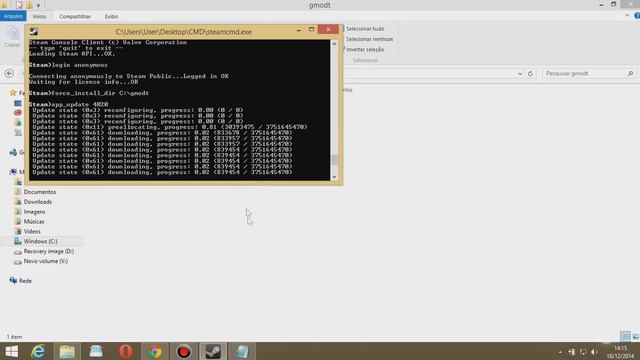The height and width of the screenshot is (360, 640).
Task: Open the Opera browser taskbar icon
Action: 126,351
